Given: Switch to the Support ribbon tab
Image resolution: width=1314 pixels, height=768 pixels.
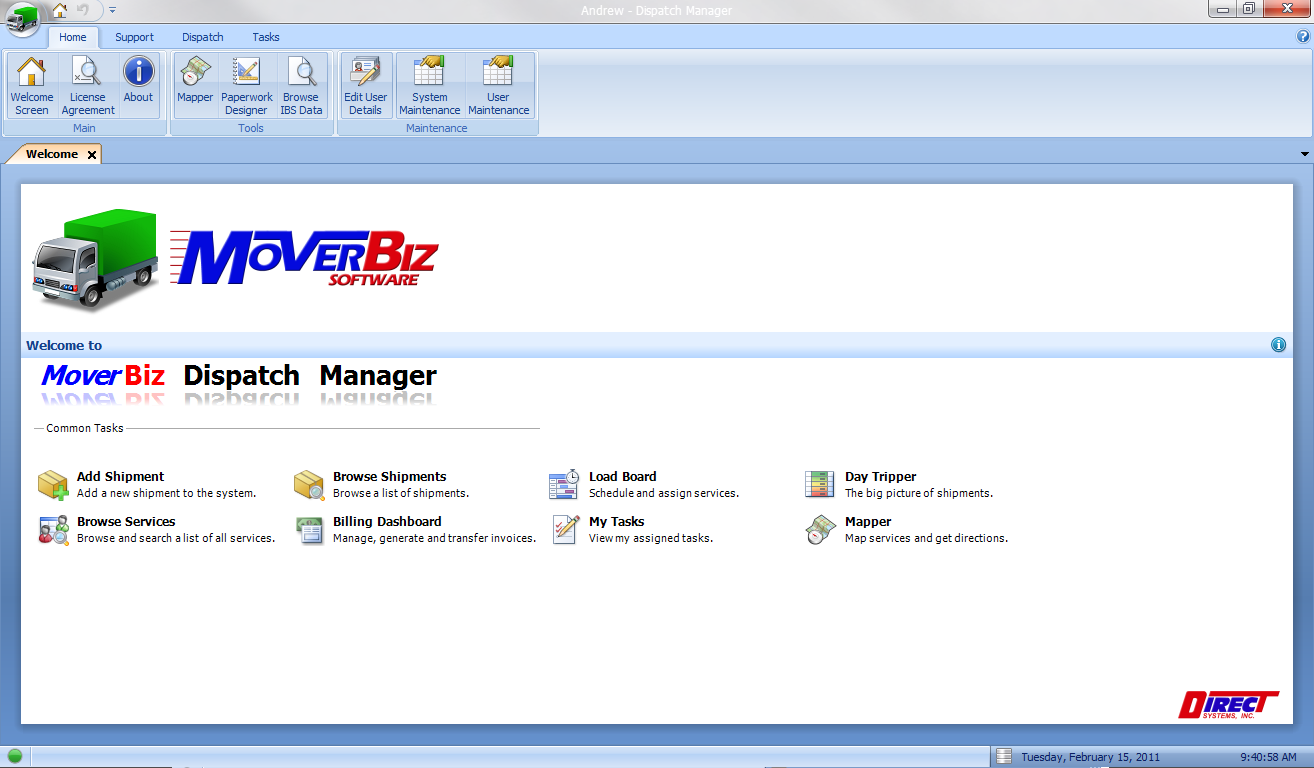Looking at the screenshot, I should [134, 37].
